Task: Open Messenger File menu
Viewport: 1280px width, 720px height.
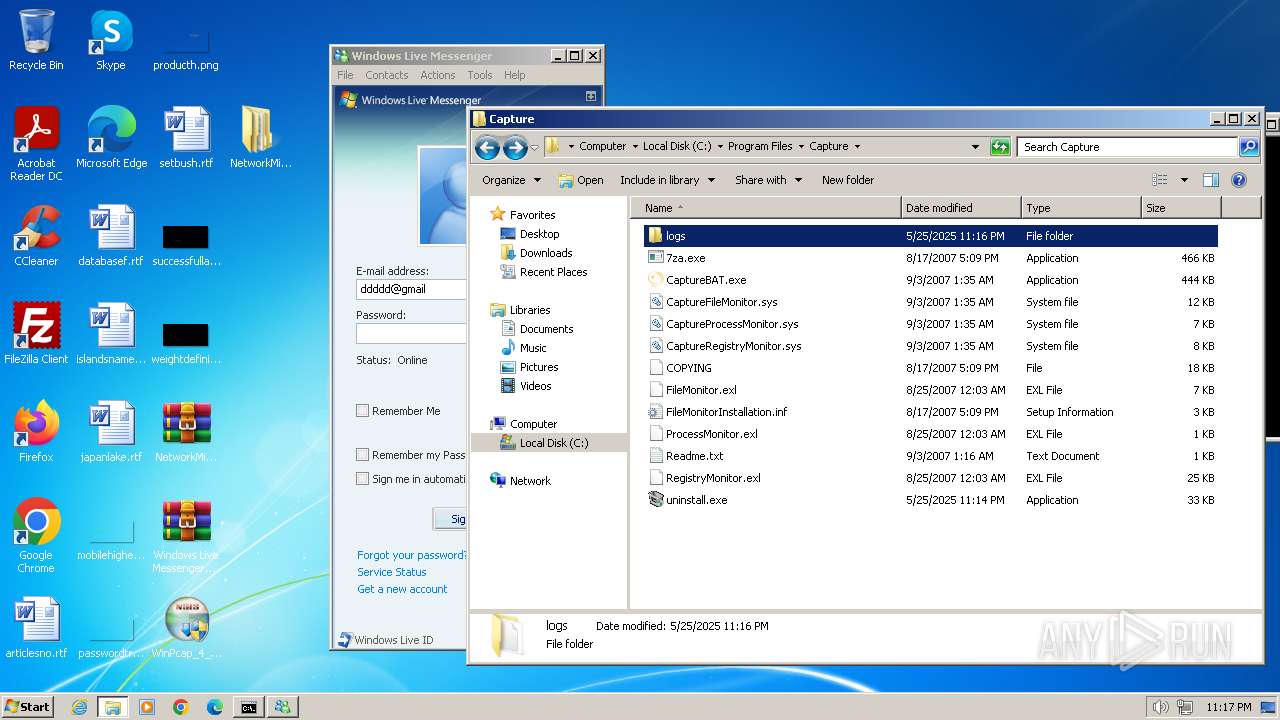Action: [x=345, y=75]
